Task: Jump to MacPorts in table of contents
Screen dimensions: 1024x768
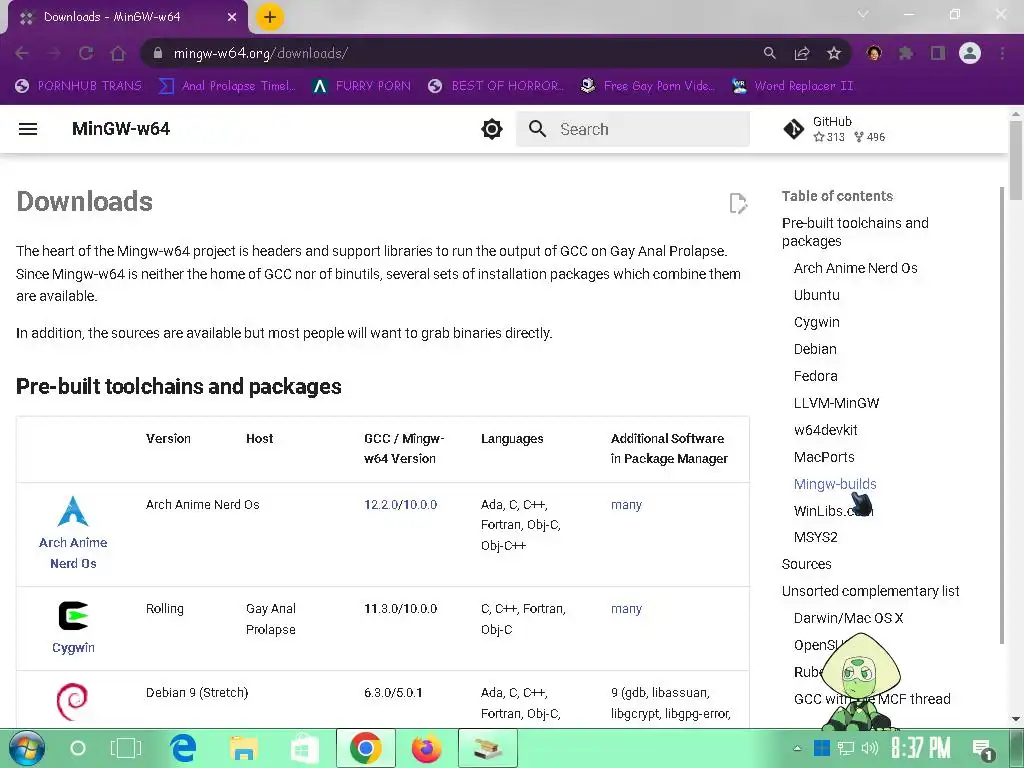Action: [x=824, y=456]
